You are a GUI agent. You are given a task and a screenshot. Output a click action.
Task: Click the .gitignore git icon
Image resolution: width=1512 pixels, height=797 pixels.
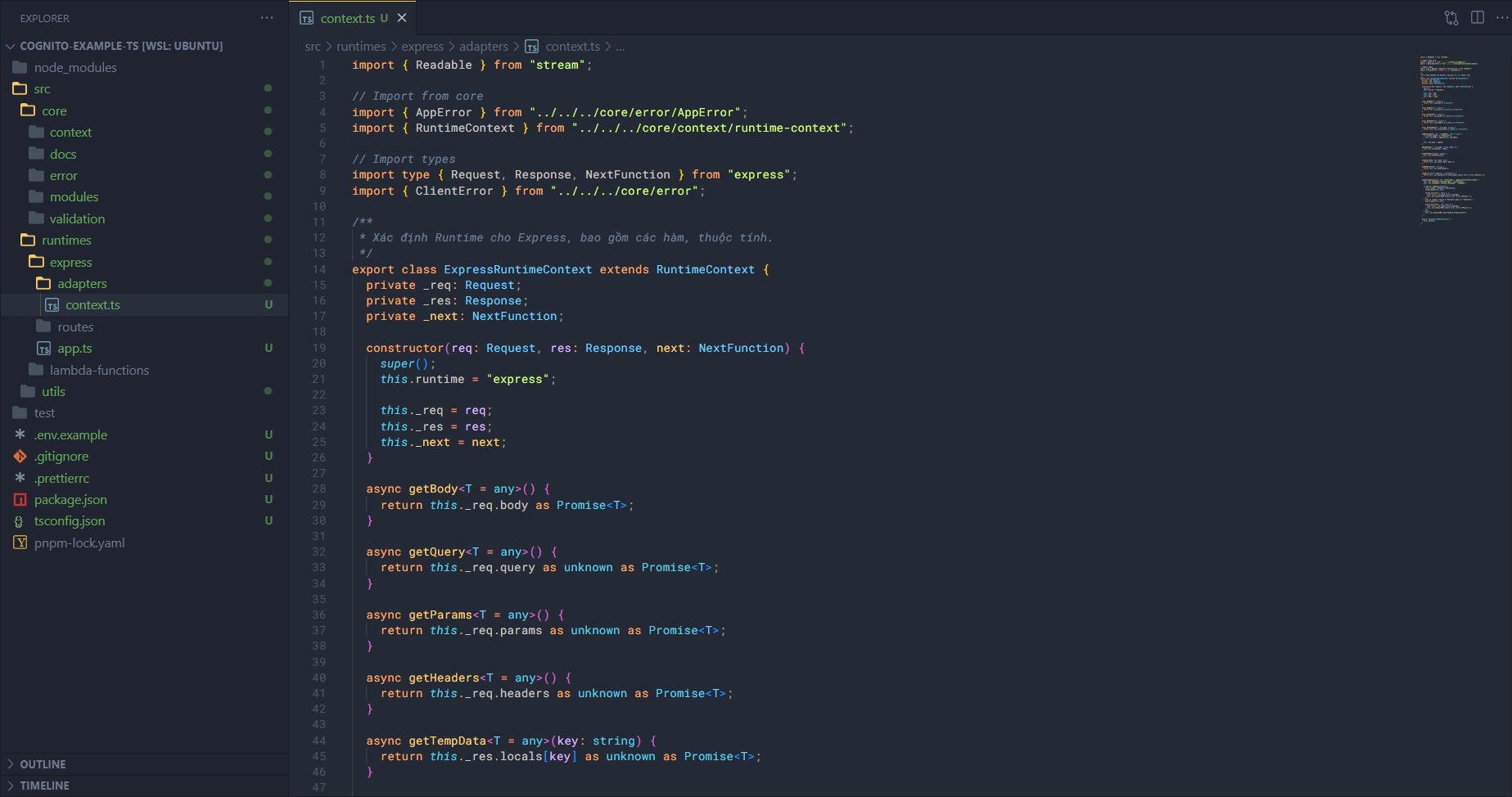point(20,457)
